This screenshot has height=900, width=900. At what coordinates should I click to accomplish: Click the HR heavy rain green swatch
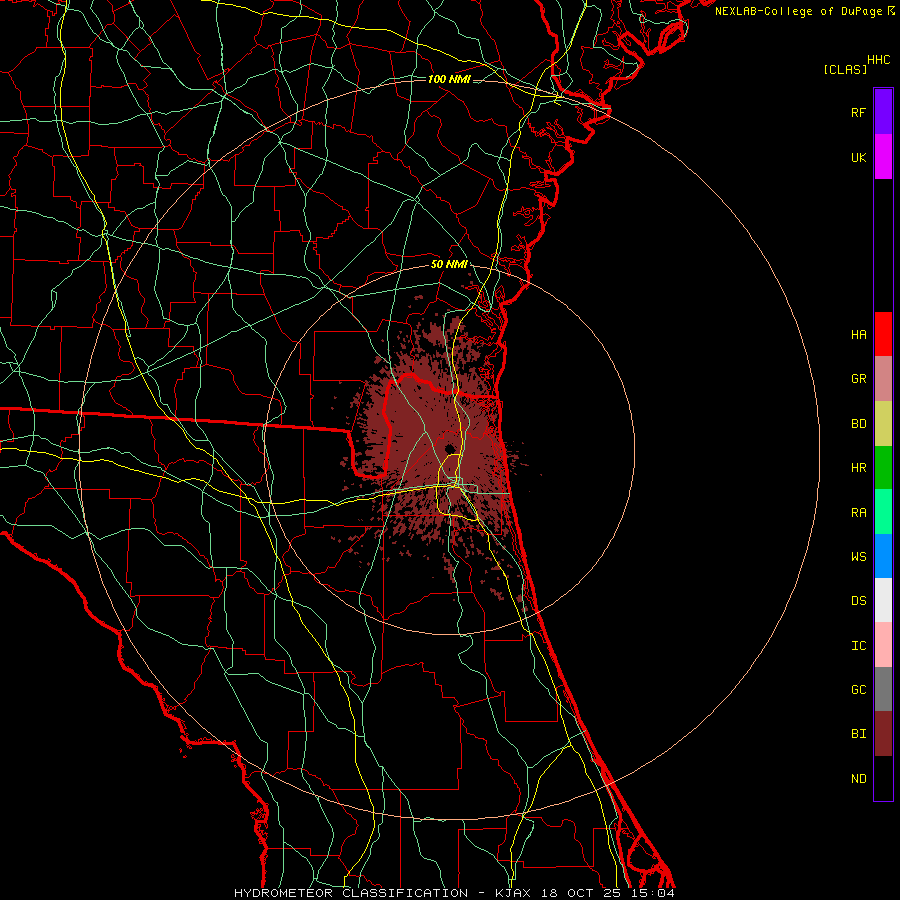(883, 467)
